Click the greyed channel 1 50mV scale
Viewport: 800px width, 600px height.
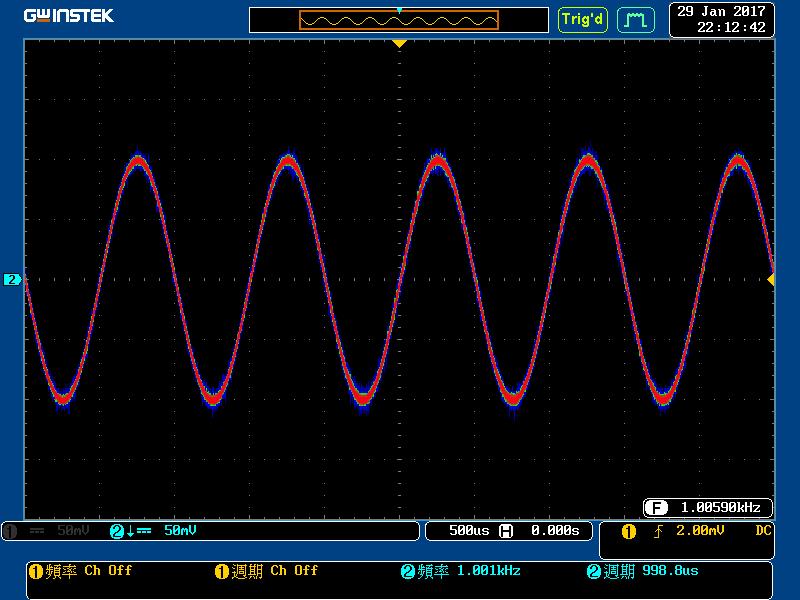[73, 531]
